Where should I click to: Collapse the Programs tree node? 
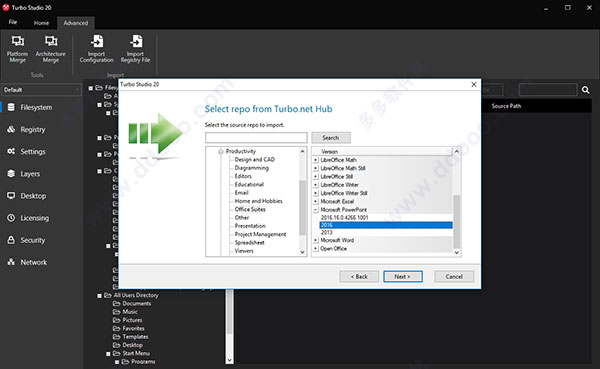coord(117,362)
